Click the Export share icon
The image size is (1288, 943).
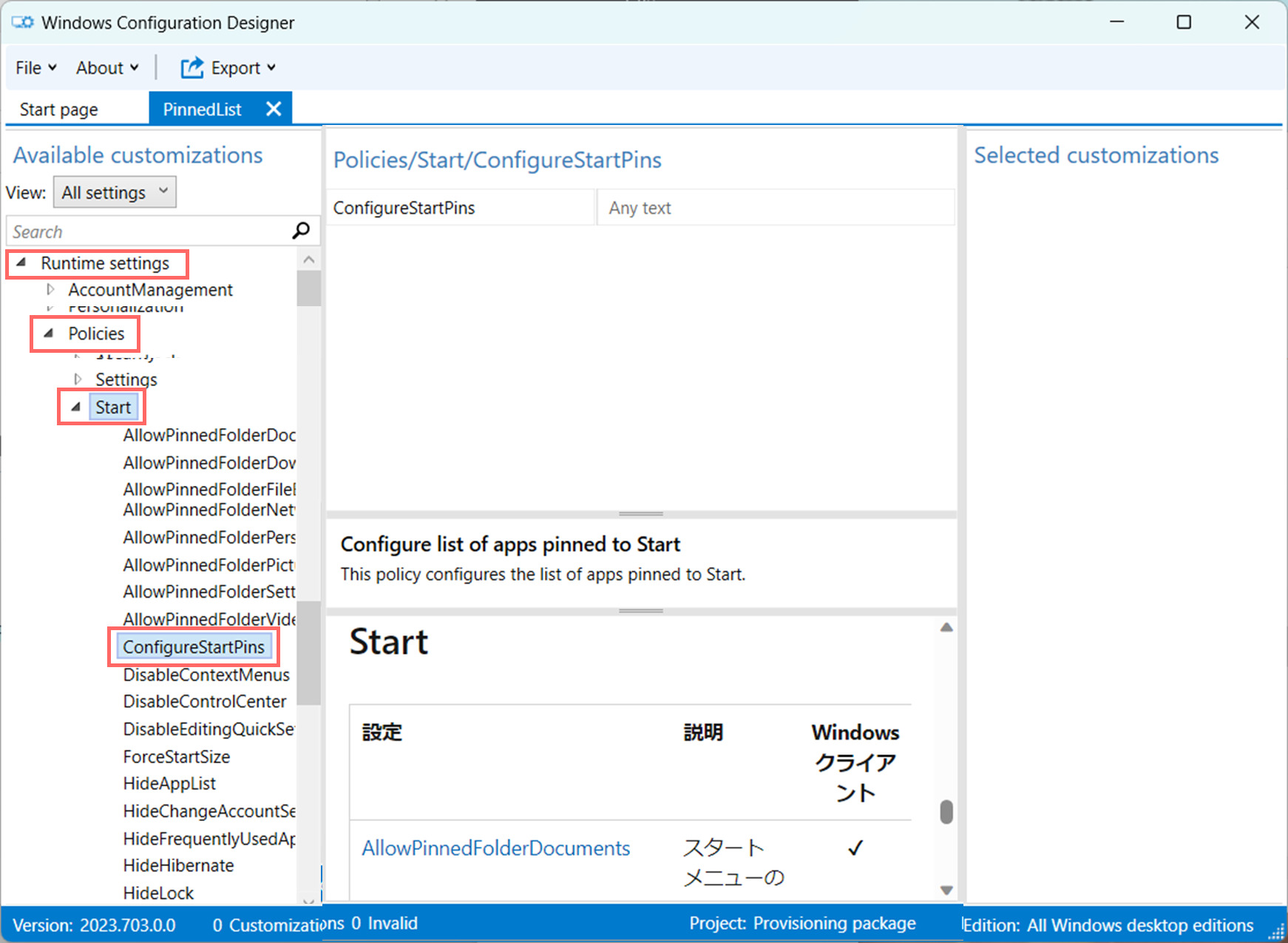(x=191, y=67)
